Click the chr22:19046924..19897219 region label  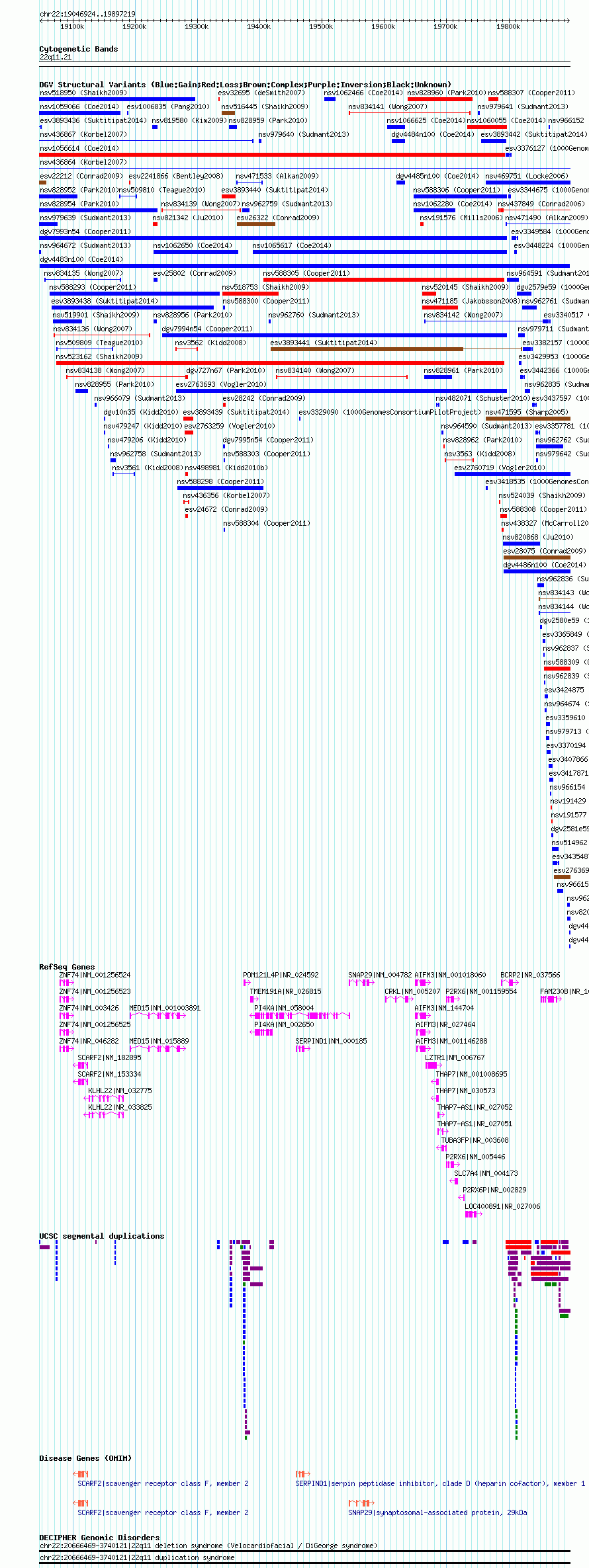point(87,14)
